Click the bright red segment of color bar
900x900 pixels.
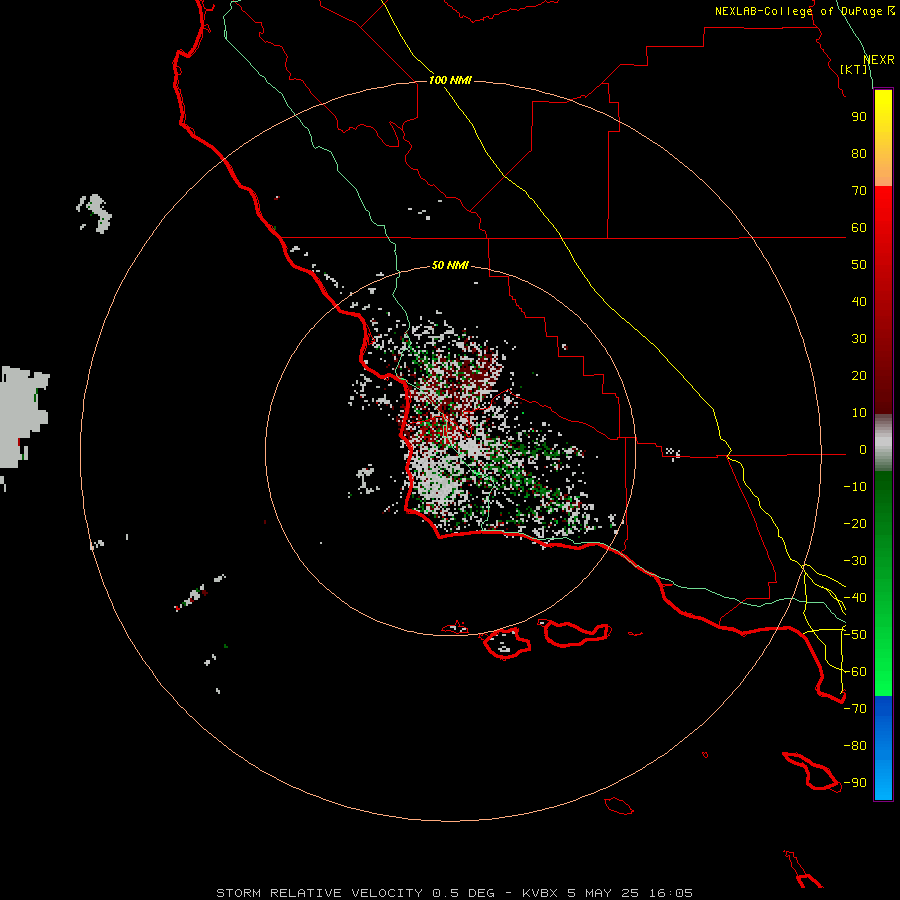(x=883, y=300)
